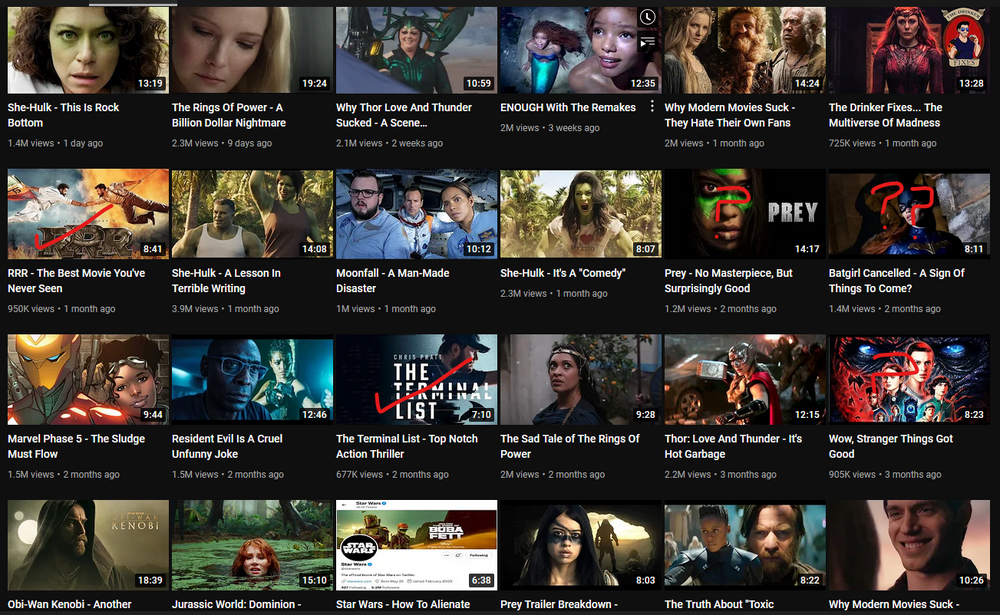Click Add to queue icon on Remakes thumbnail
The height and width of the screenshot is (615, 1000).
[647, 42]
